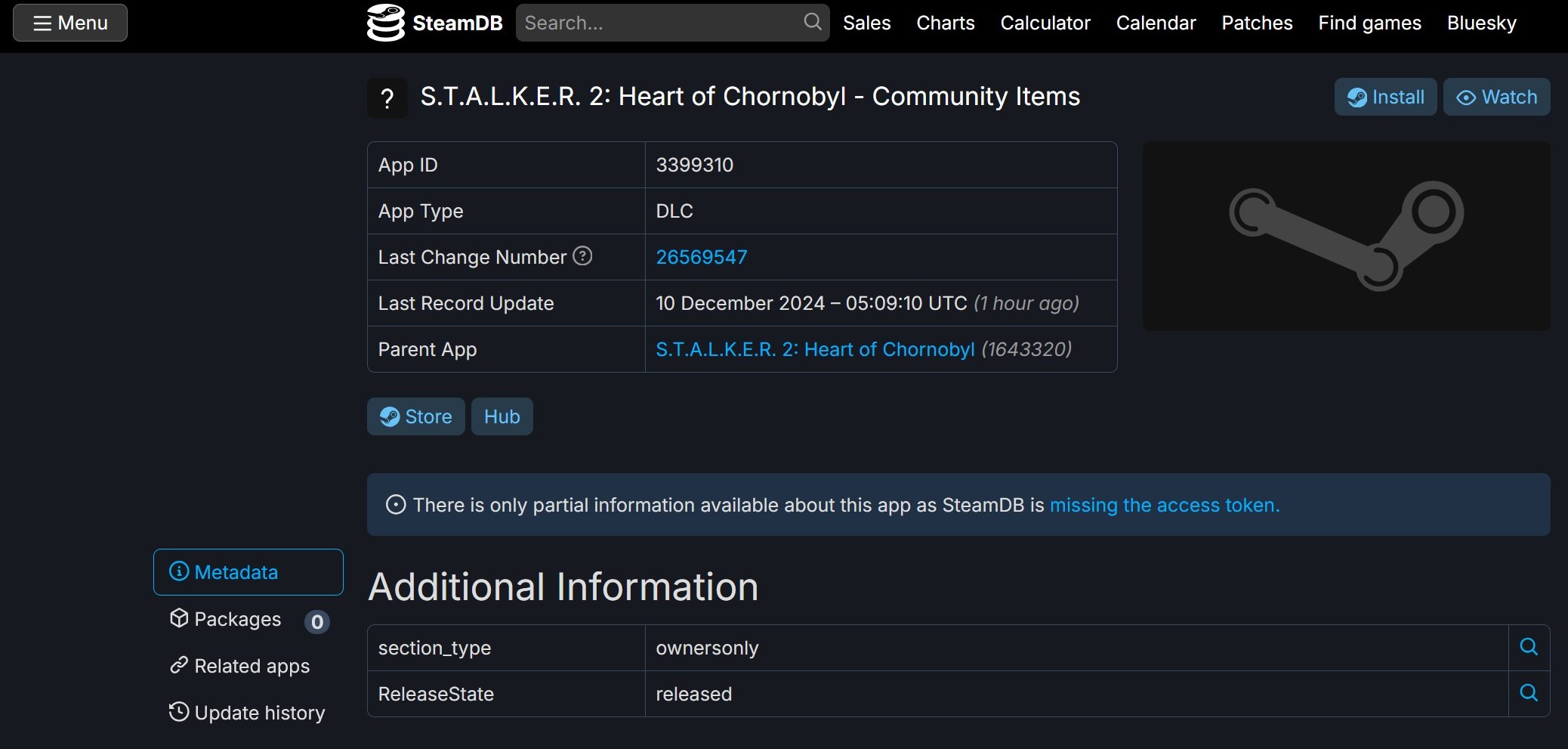This screenshot has width=1568, height=749.
Task: Open the Hub button
Action: [502, 416]
